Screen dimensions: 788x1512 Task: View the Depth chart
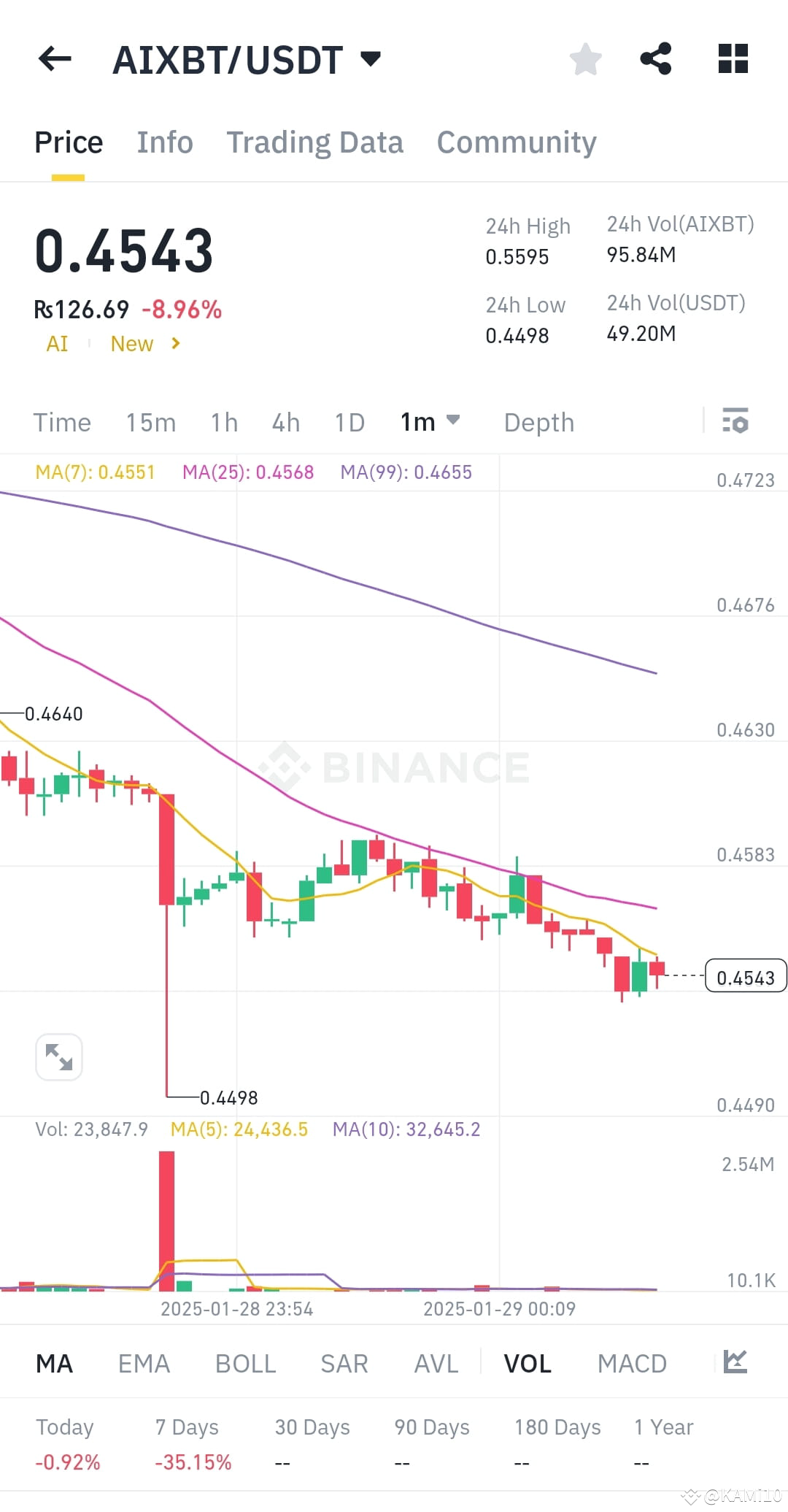[x=538, y=422]
